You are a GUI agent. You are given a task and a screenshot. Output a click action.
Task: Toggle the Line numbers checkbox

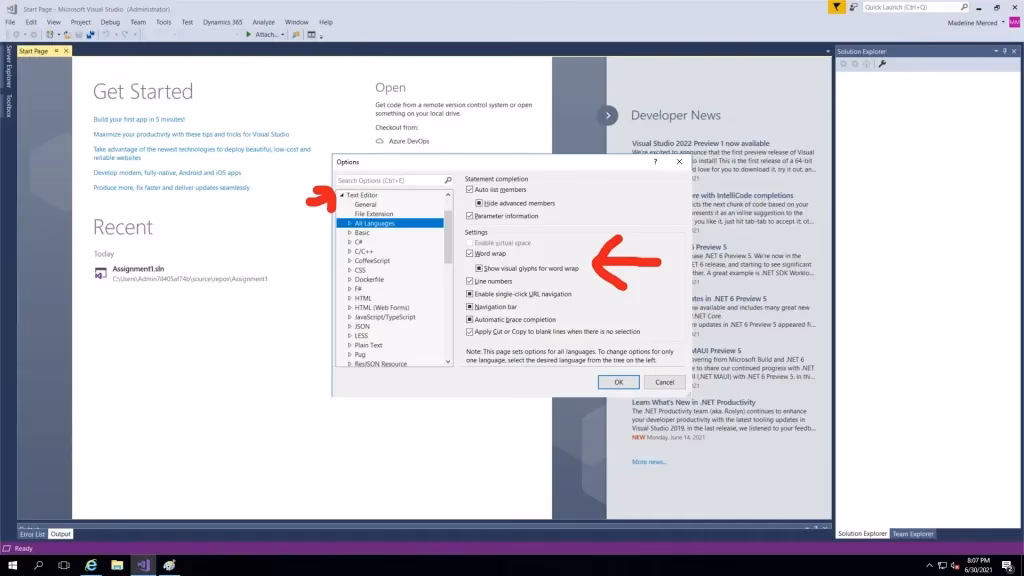[470, 281]
